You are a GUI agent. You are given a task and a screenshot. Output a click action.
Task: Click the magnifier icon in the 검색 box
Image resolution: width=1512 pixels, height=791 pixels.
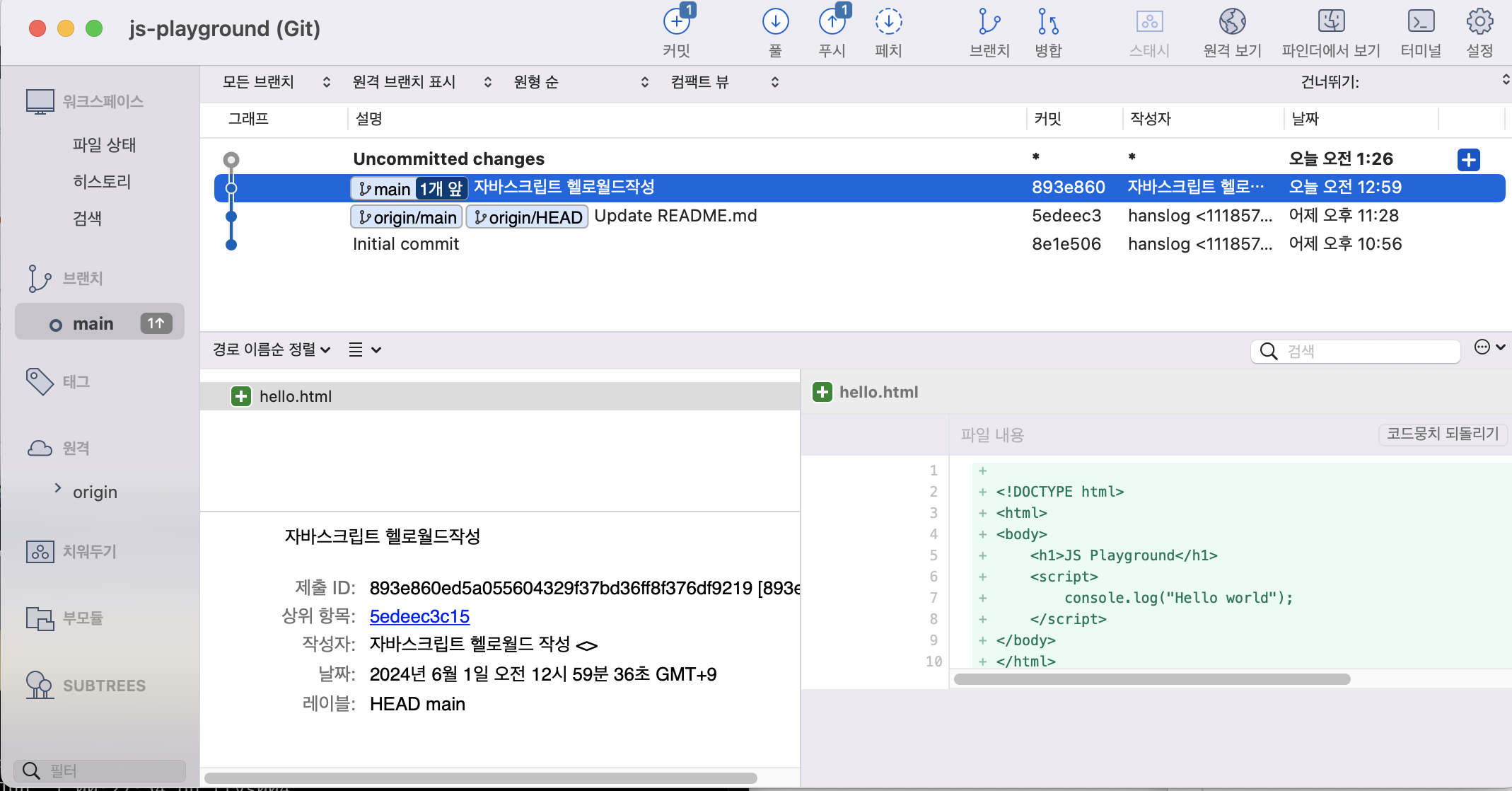(1269, 352)
